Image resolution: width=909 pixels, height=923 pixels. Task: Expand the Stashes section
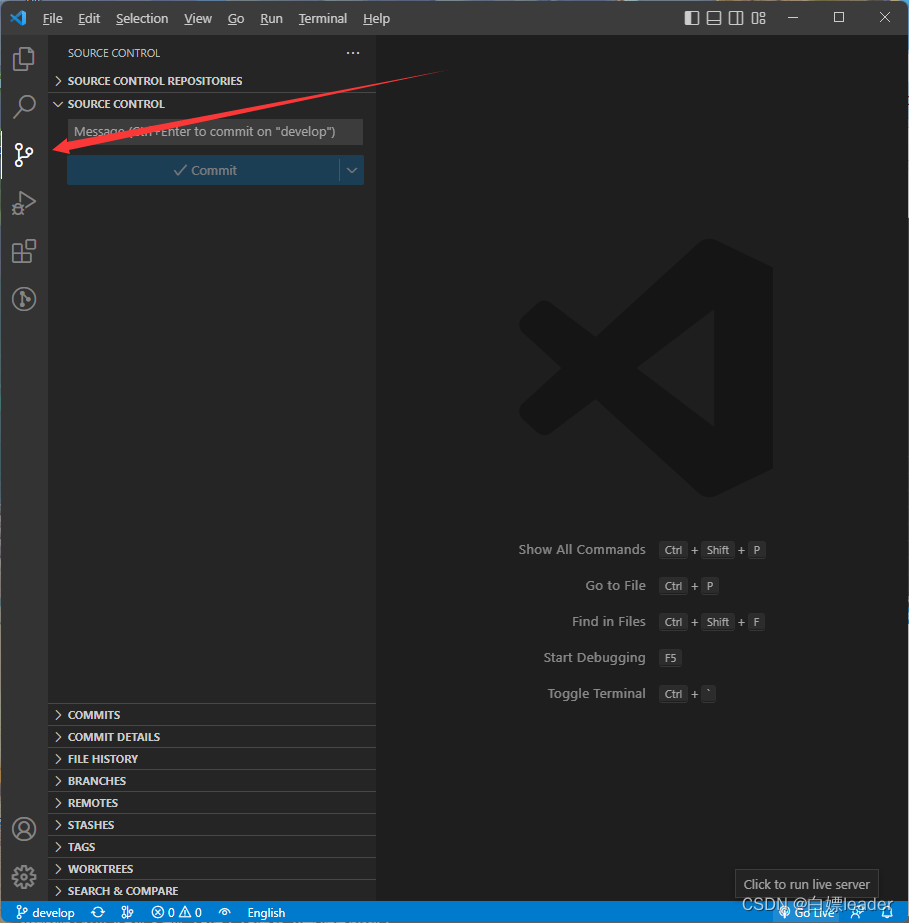(x=212, y=825)
